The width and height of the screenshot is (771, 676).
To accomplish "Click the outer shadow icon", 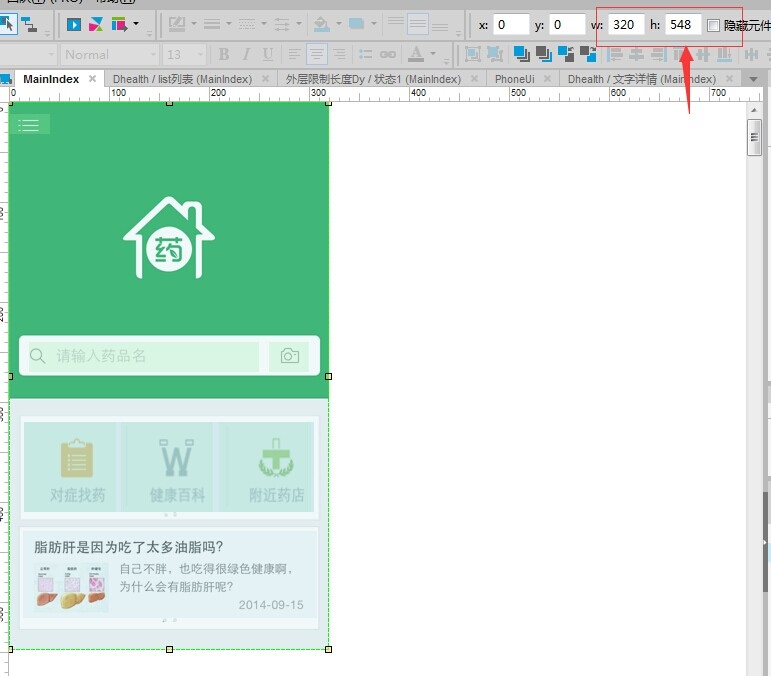I will point(356,24).
